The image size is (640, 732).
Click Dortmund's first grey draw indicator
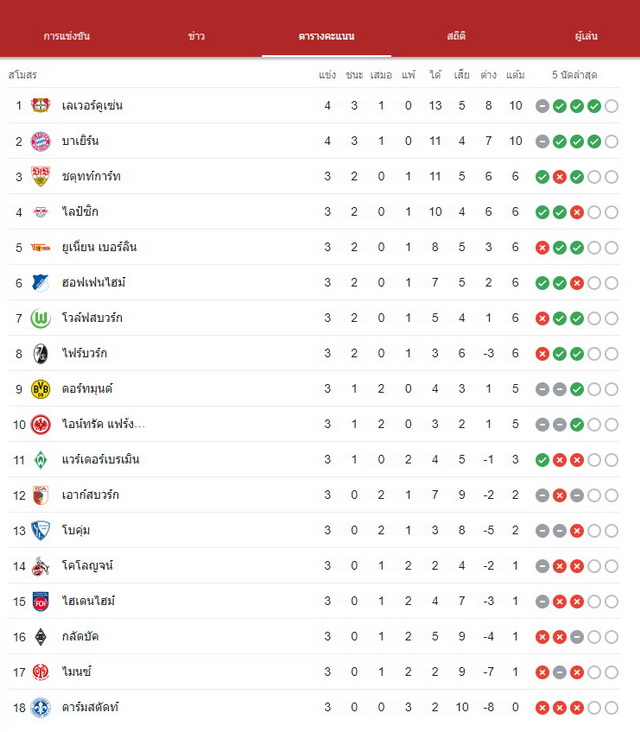coord(542,389)
